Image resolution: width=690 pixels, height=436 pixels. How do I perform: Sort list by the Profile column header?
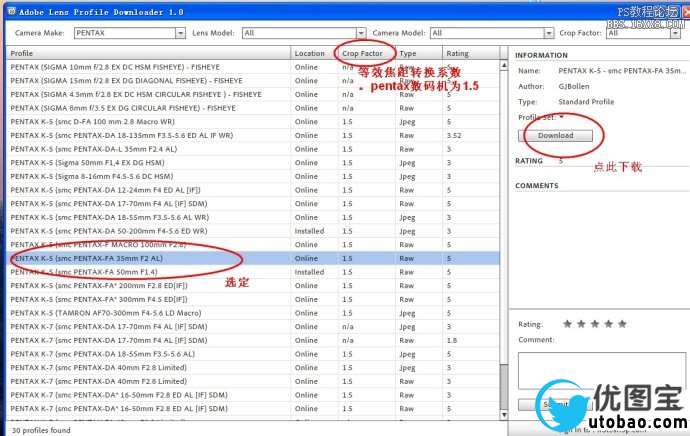[148, 53]
